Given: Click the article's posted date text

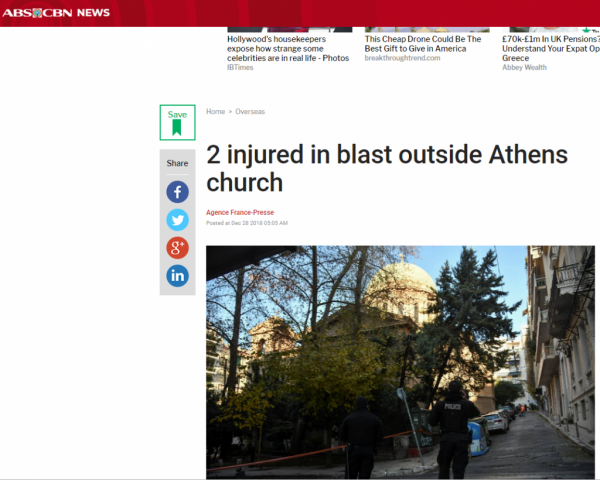Looking at the screenshot, I should [256, 223].
